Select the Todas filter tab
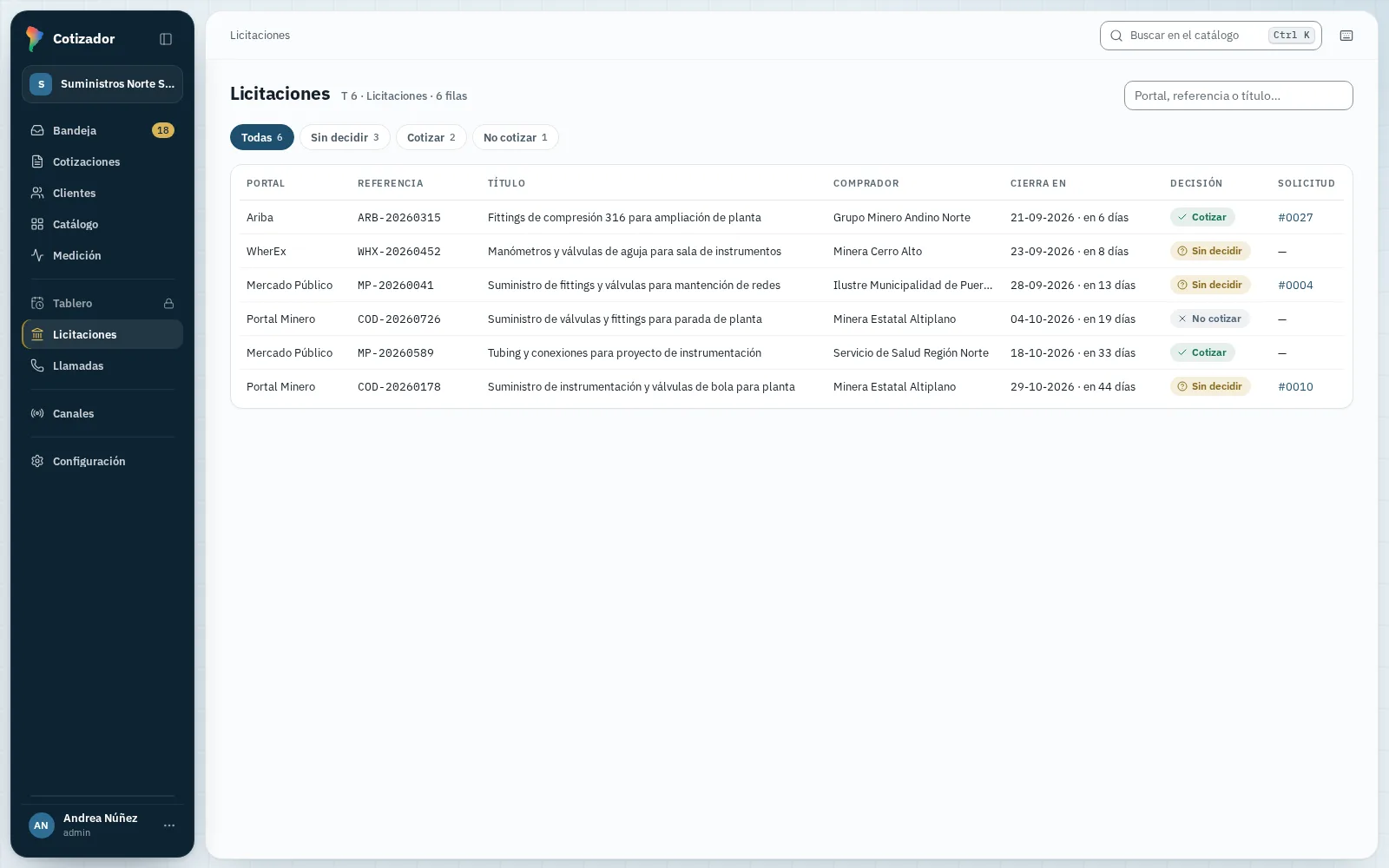 tap(262, 137)
